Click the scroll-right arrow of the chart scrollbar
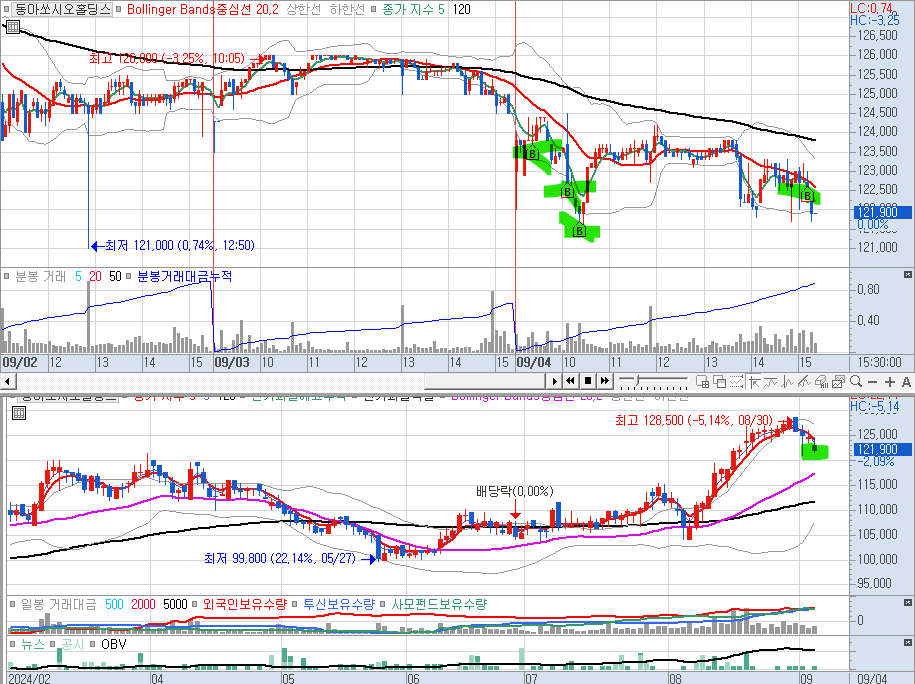 (554, 382)
